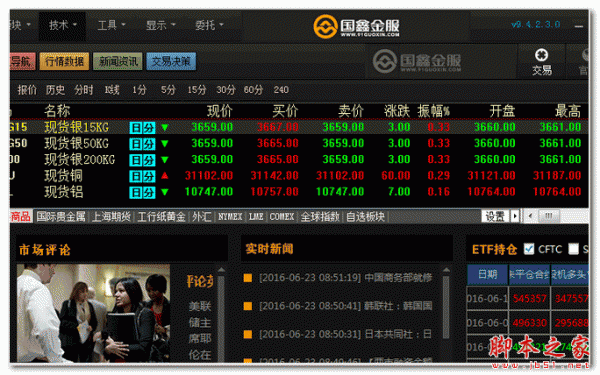Screen dimensions: 600x375
Task: Uncheck the CFTC checkbox
Action: click(529, 249)
